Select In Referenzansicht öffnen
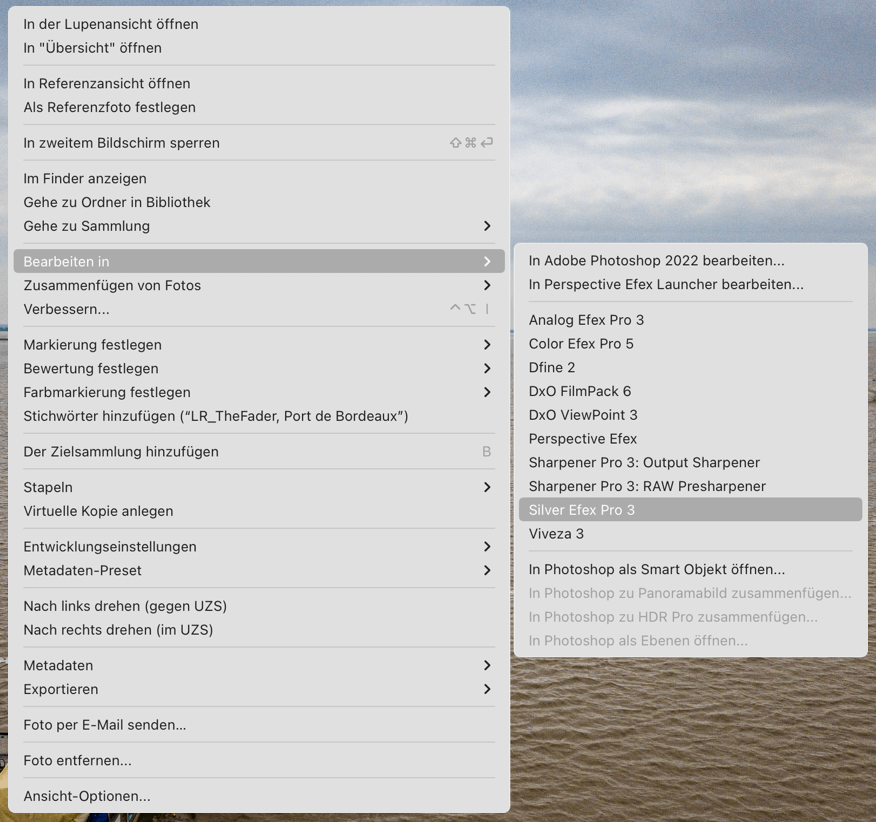Viewport: 876px width, 822px height. point(259,83)
